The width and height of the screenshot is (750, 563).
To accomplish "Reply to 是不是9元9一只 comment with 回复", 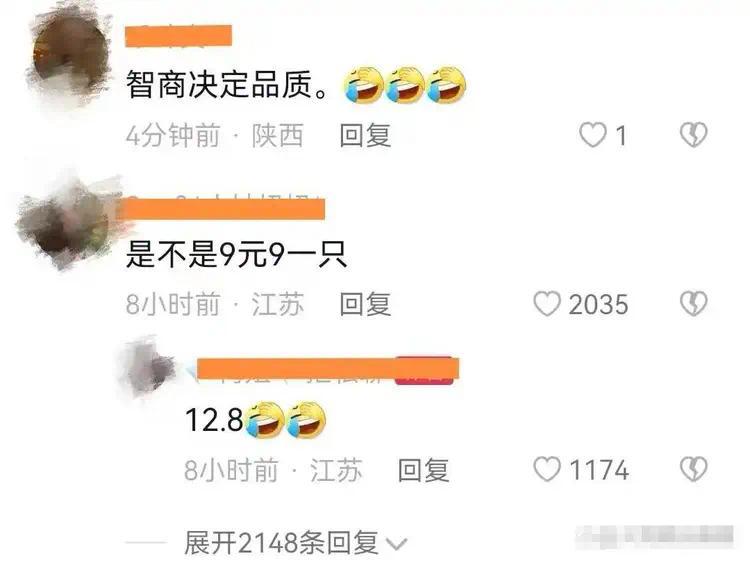I will [365, 304].
